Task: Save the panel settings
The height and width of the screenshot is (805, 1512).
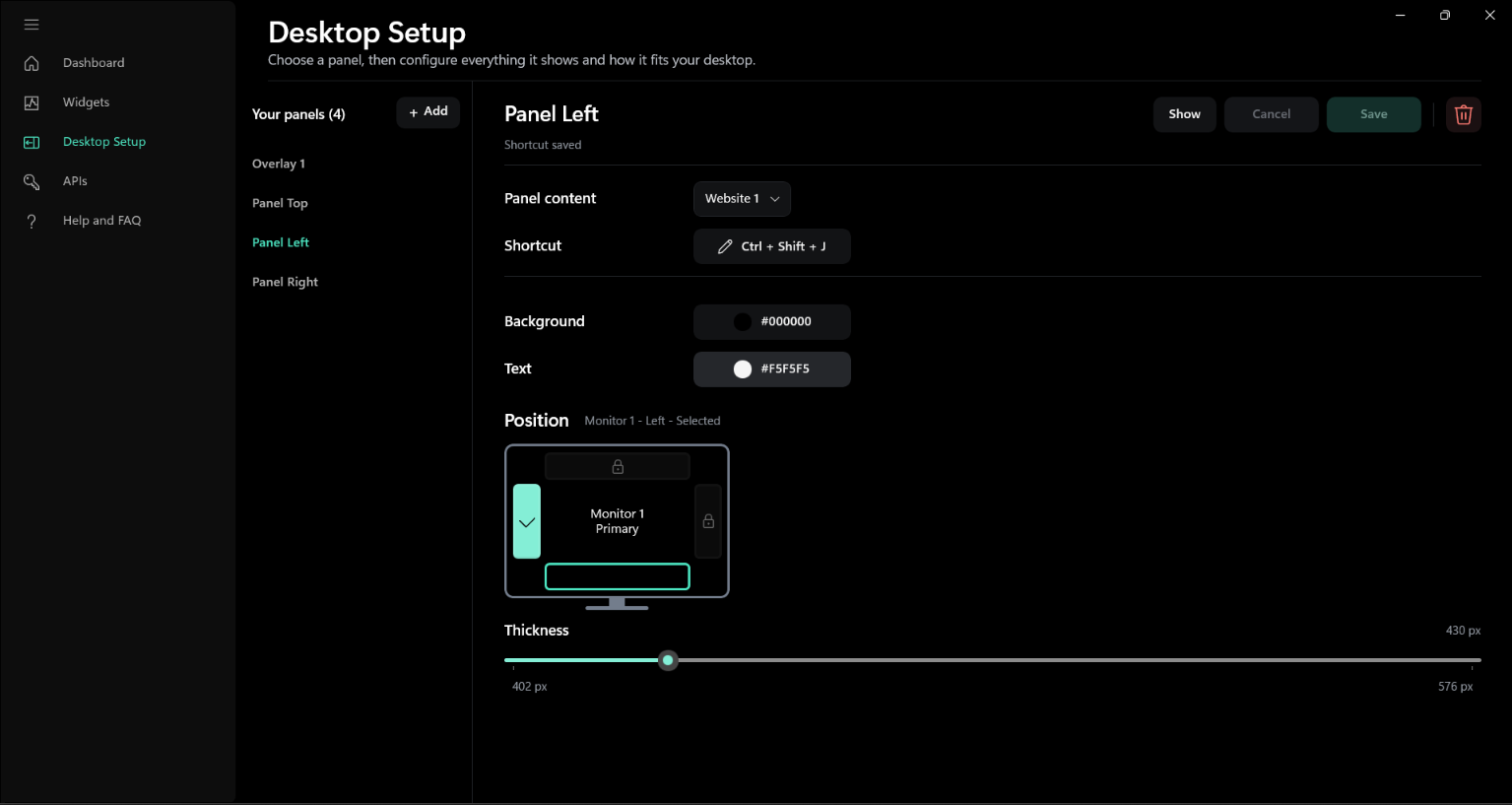Action: click(x=1374, y=114)
